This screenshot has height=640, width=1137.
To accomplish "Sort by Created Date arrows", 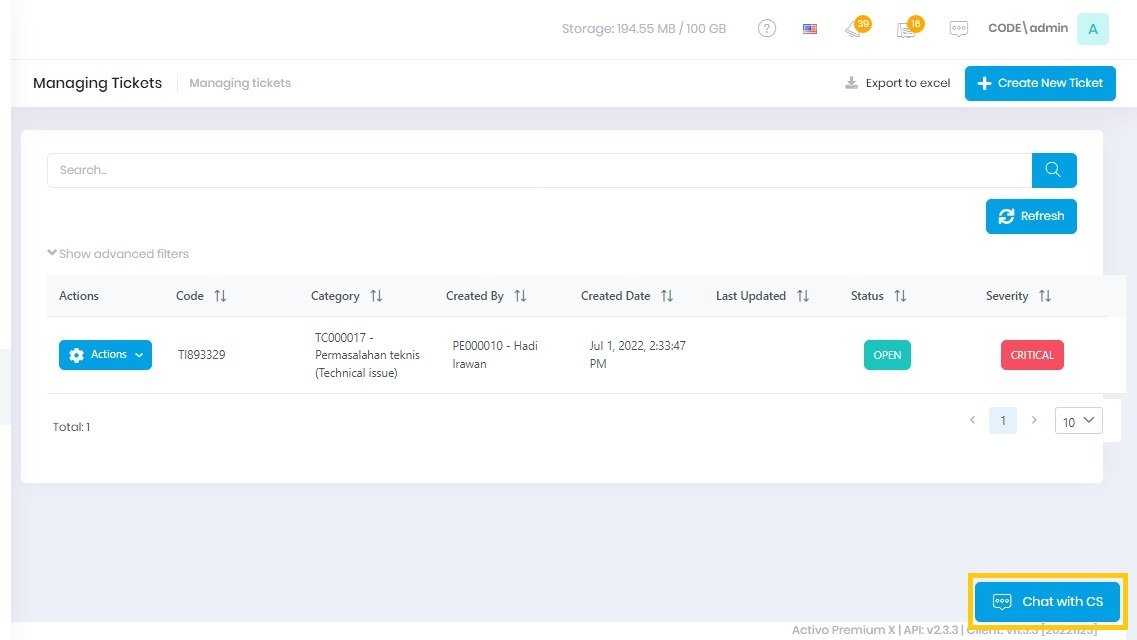I will click(x=667, y=296).
